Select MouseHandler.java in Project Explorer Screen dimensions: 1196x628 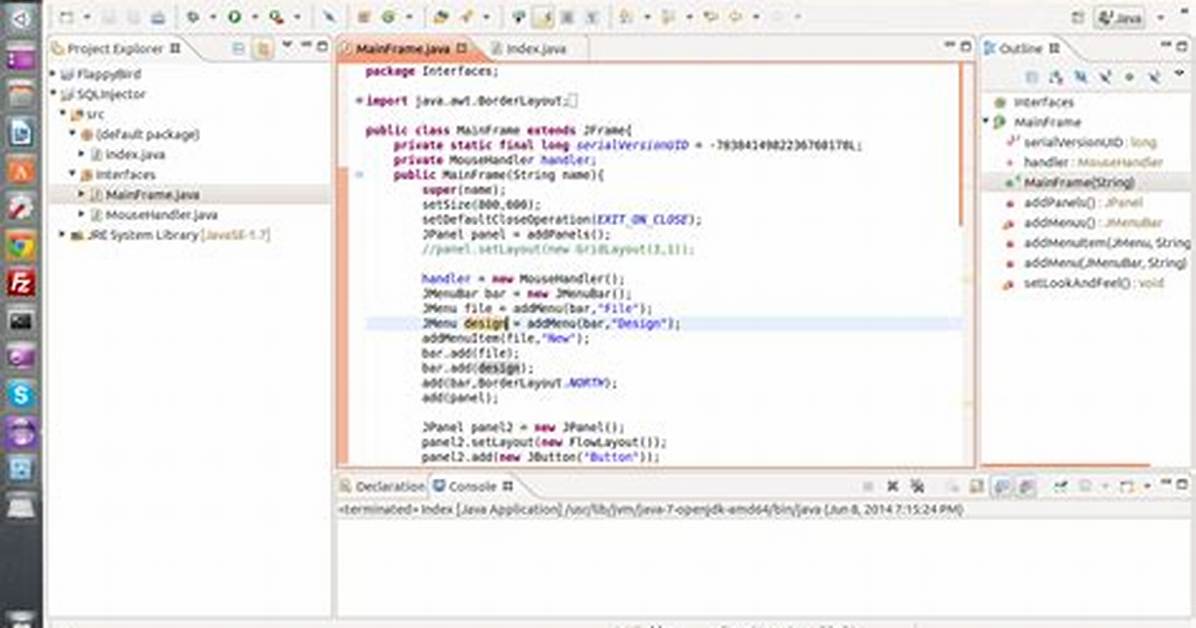162,215
